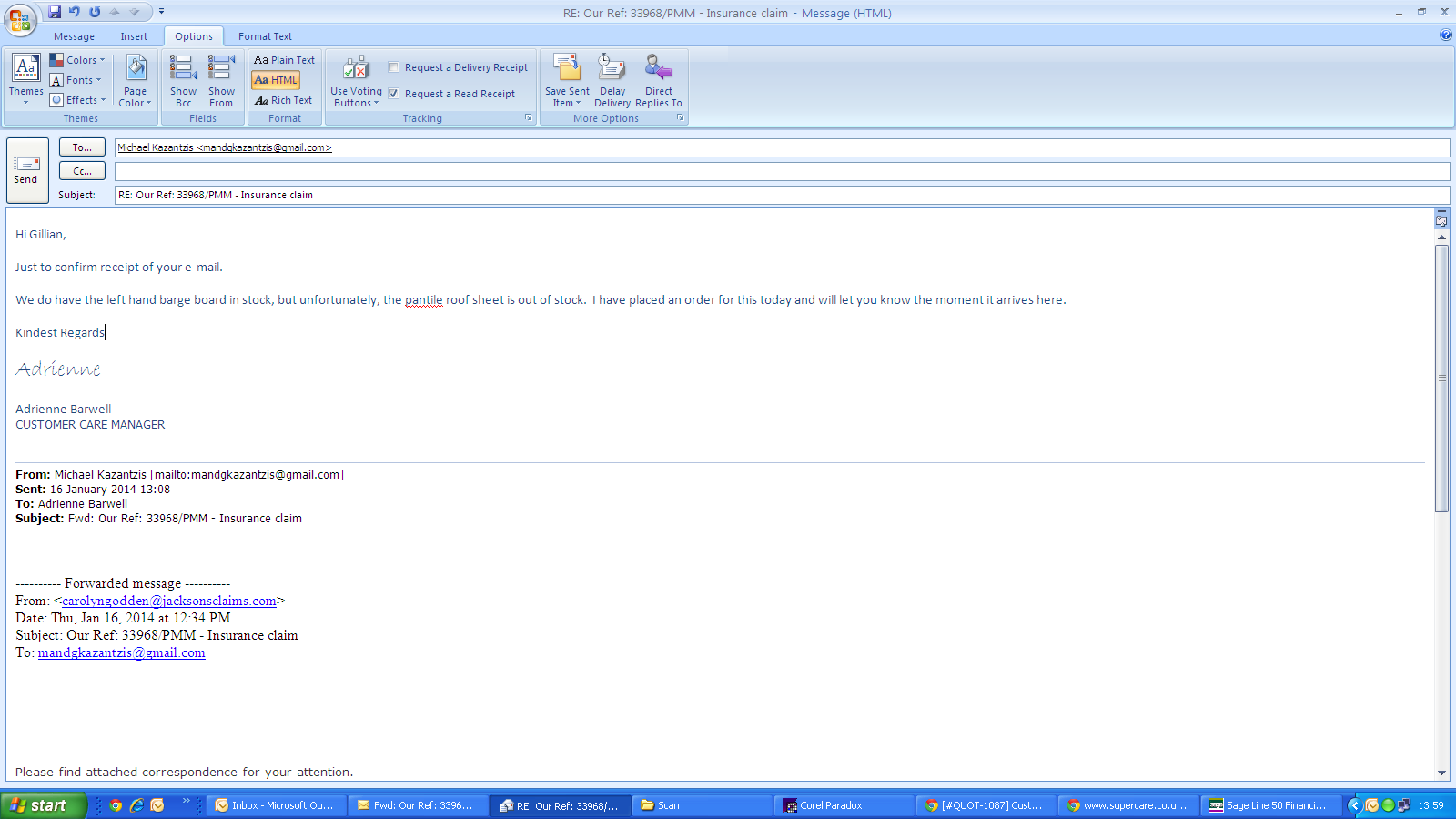
Task: Open the More Options dialog launcher
Action: (680, 118)
